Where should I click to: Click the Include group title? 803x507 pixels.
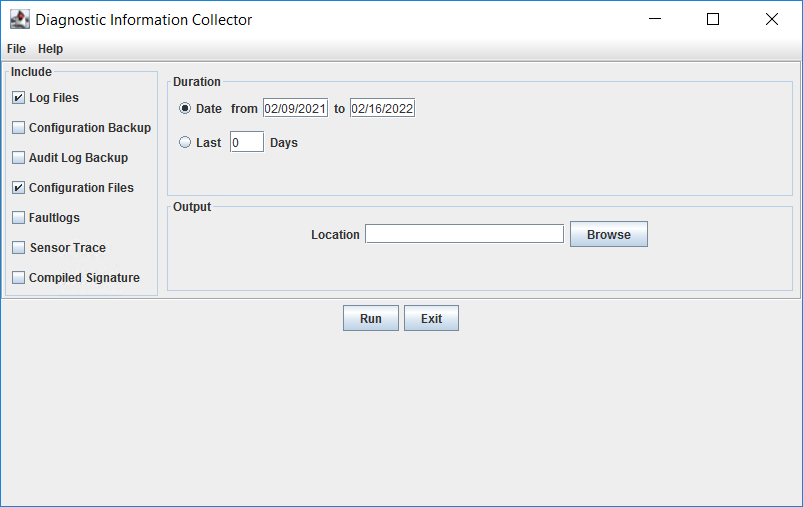(31, 72)
